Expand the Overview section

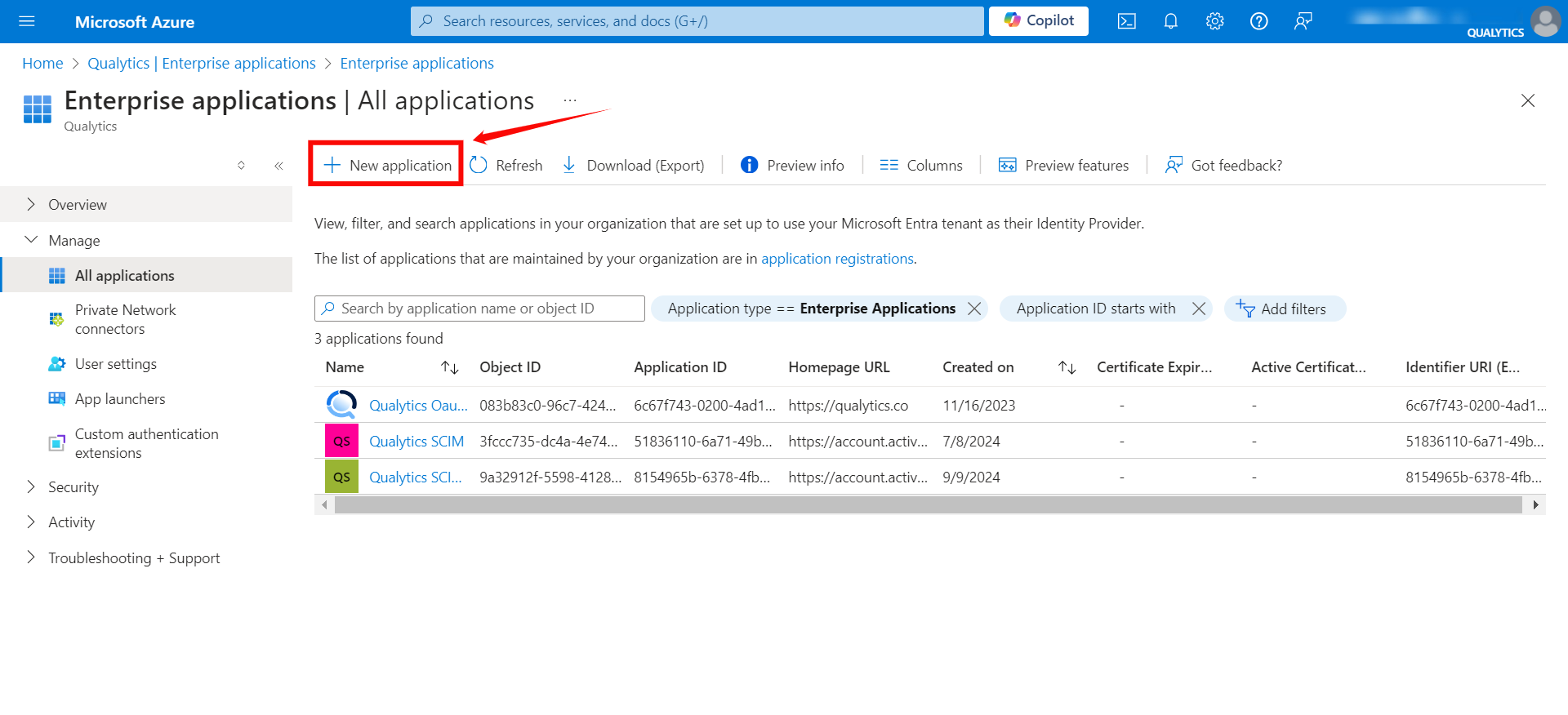(146, 204)
